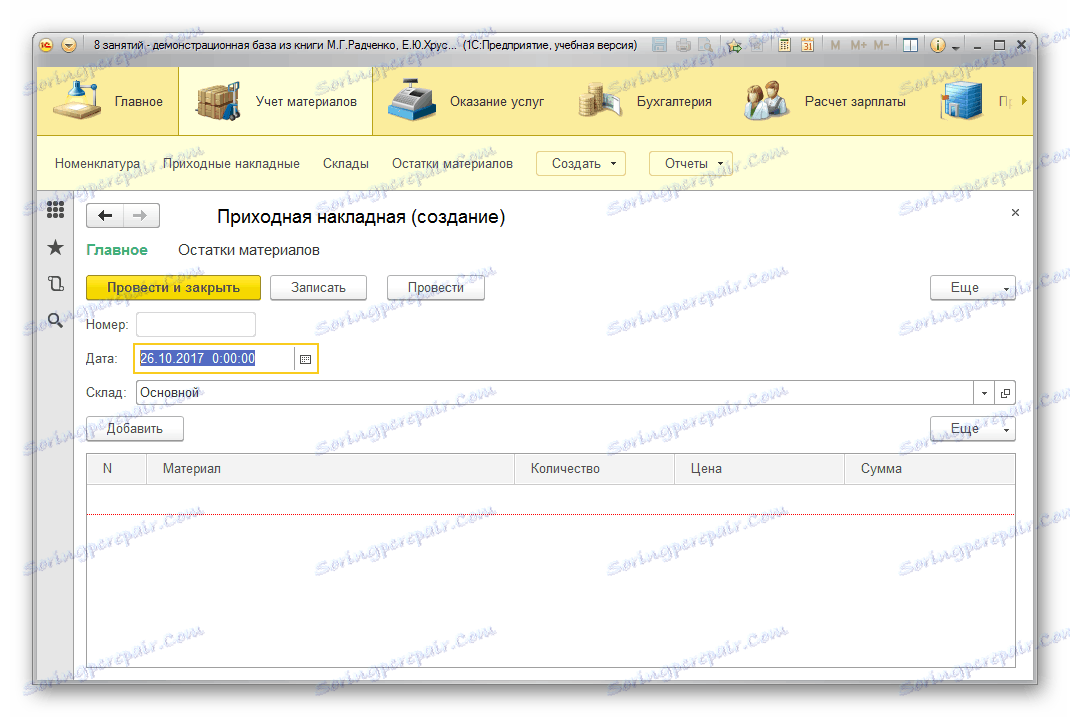Open upper Еще menu near Провести
Image resolution: width=1070 pixels, height=717 pixels.
(x=972, y=288)
